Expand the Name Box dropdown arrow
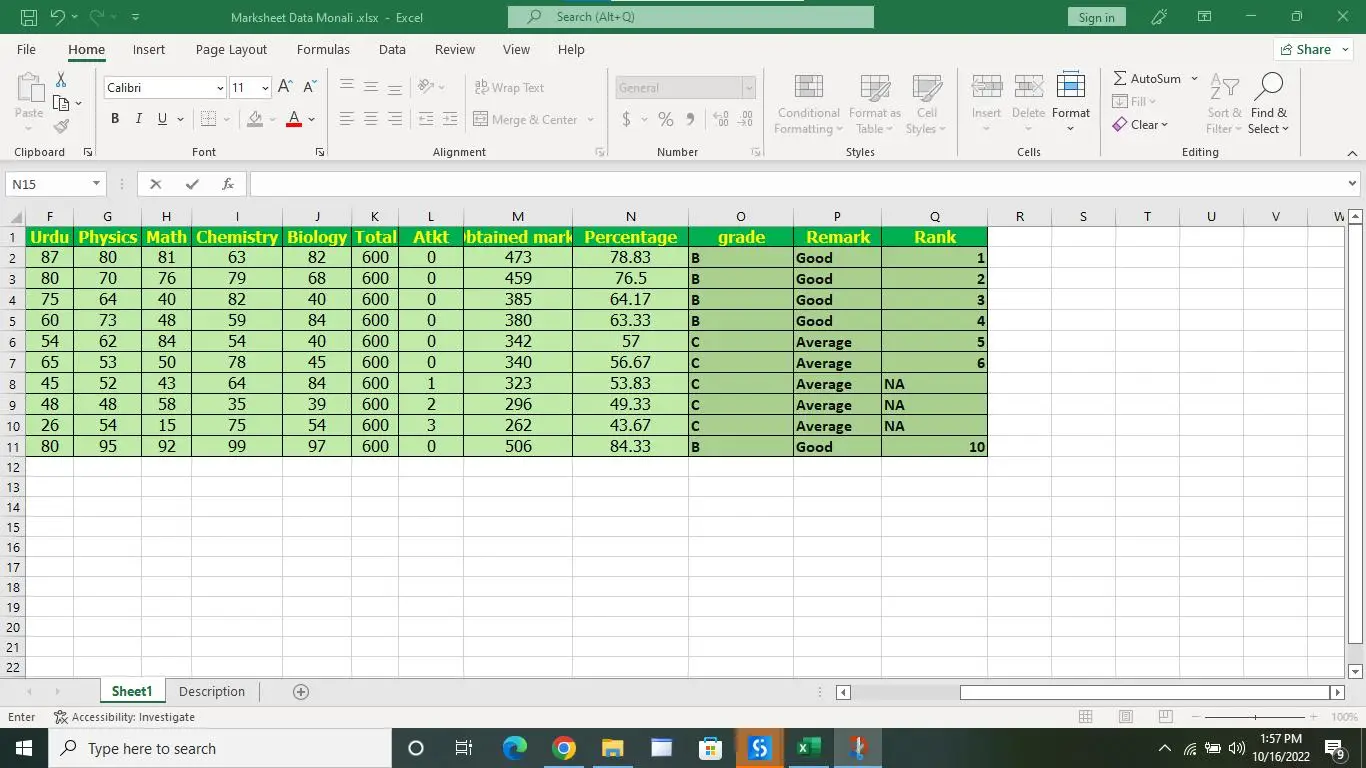 [x=96, y=184]
